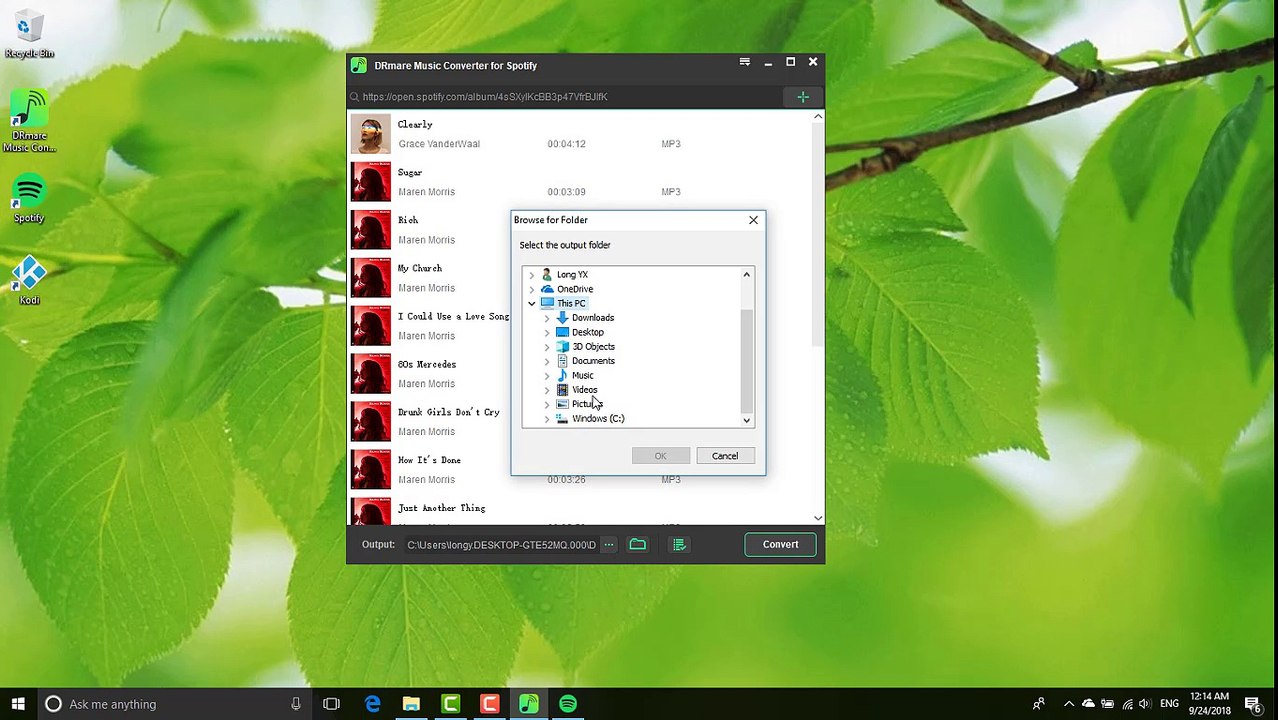Open Kodi desktop shortcut
This screenshot has height=720, width=1278.
click(x=29, y=281)
